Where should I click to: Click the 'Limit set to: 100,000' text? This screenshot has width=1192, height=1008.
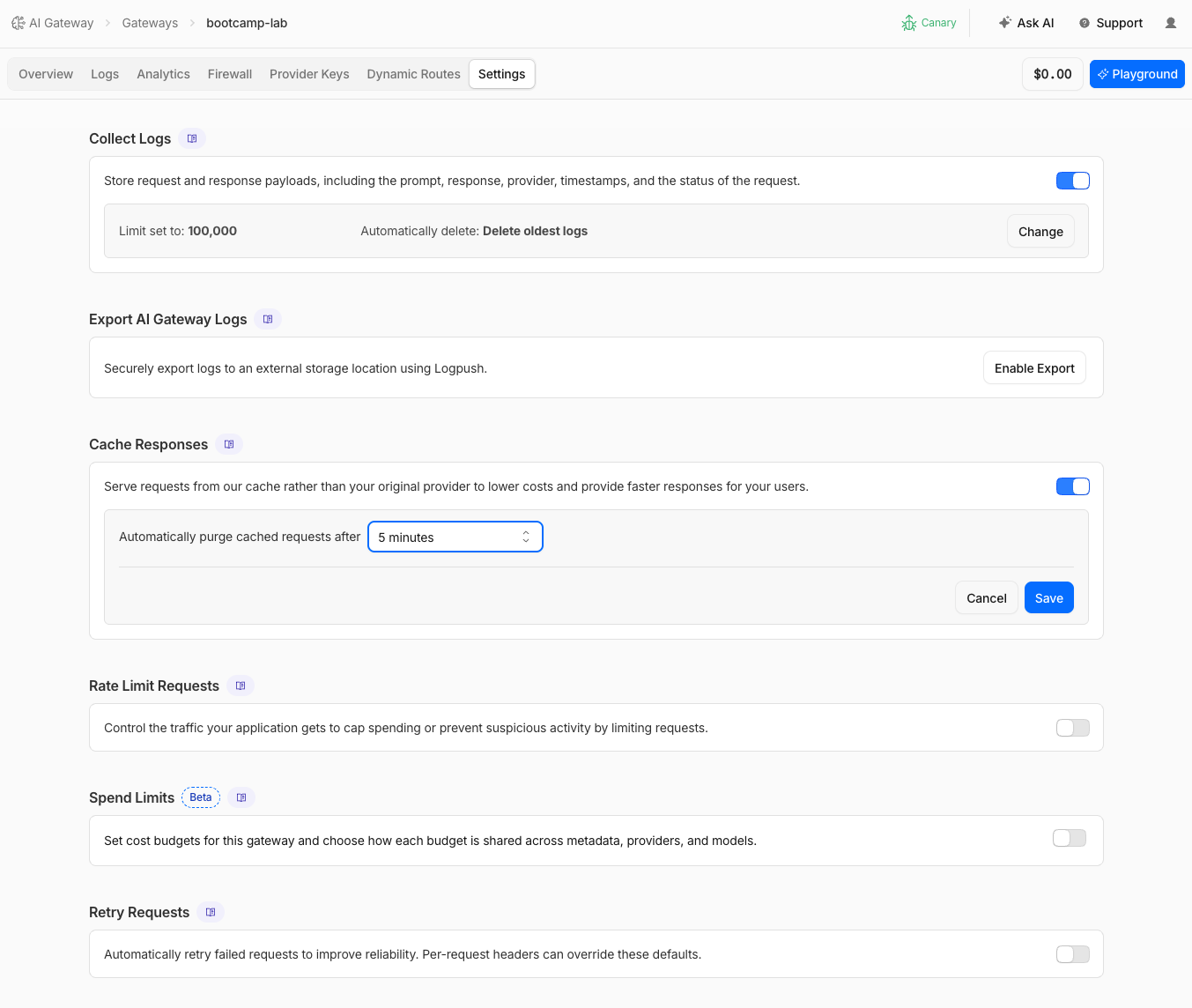[178, 231]
